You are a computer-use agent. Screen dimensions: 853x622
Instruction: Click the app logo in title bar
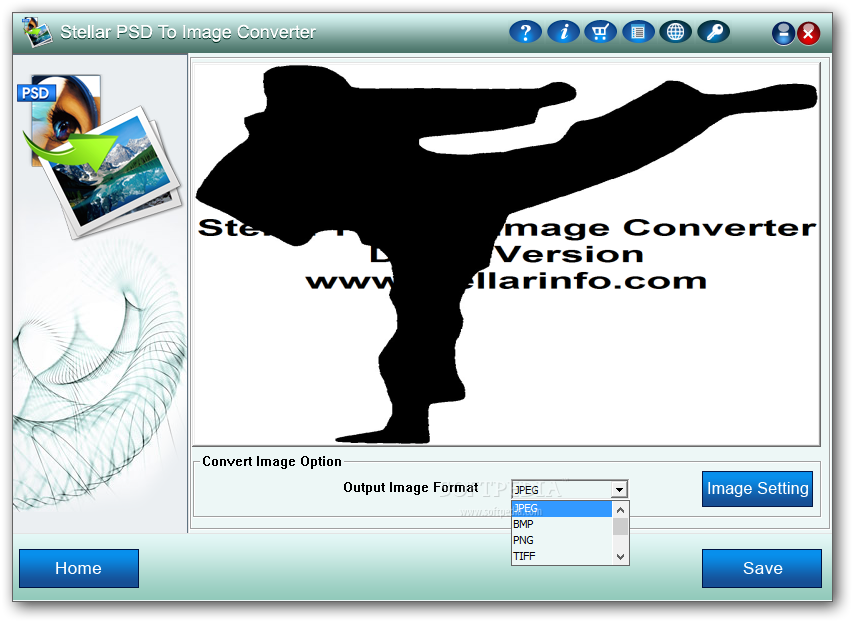pyautogui.click(x=37, y=32)
